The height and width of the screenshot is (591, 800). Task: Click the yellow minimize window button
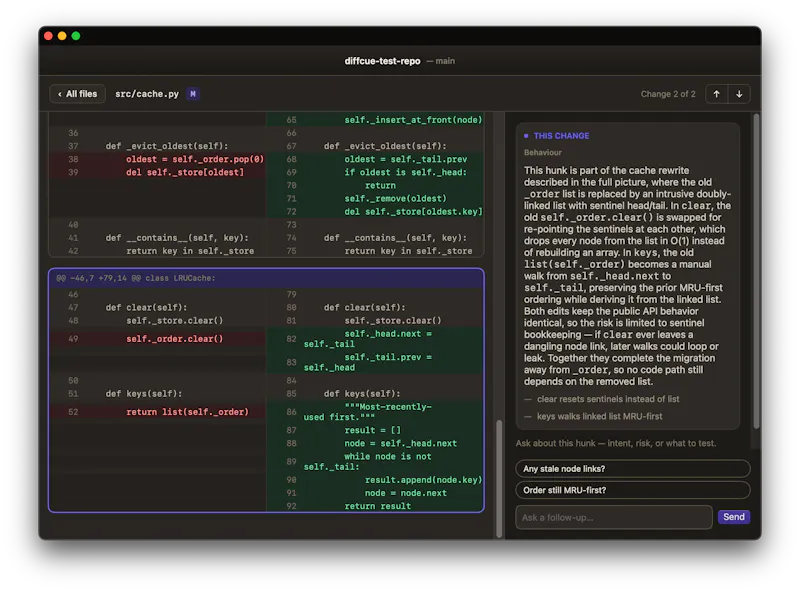coord(62,36)
